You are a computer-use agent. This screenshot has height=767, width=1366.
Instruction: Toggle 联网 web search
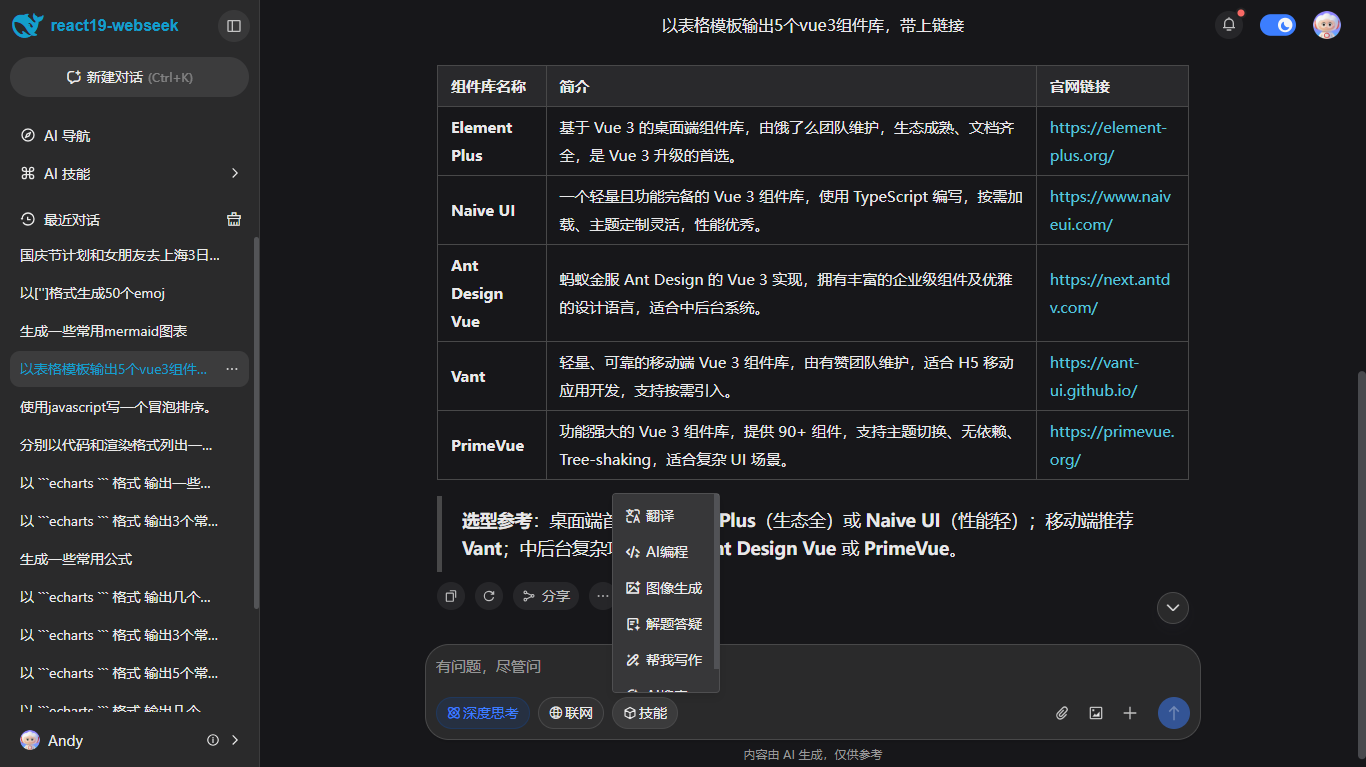(x=571, y=713)
